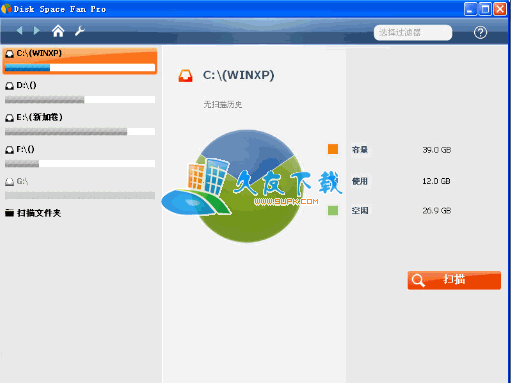
Task: Click the F: drive usage bar
Action: pos(80,163)
